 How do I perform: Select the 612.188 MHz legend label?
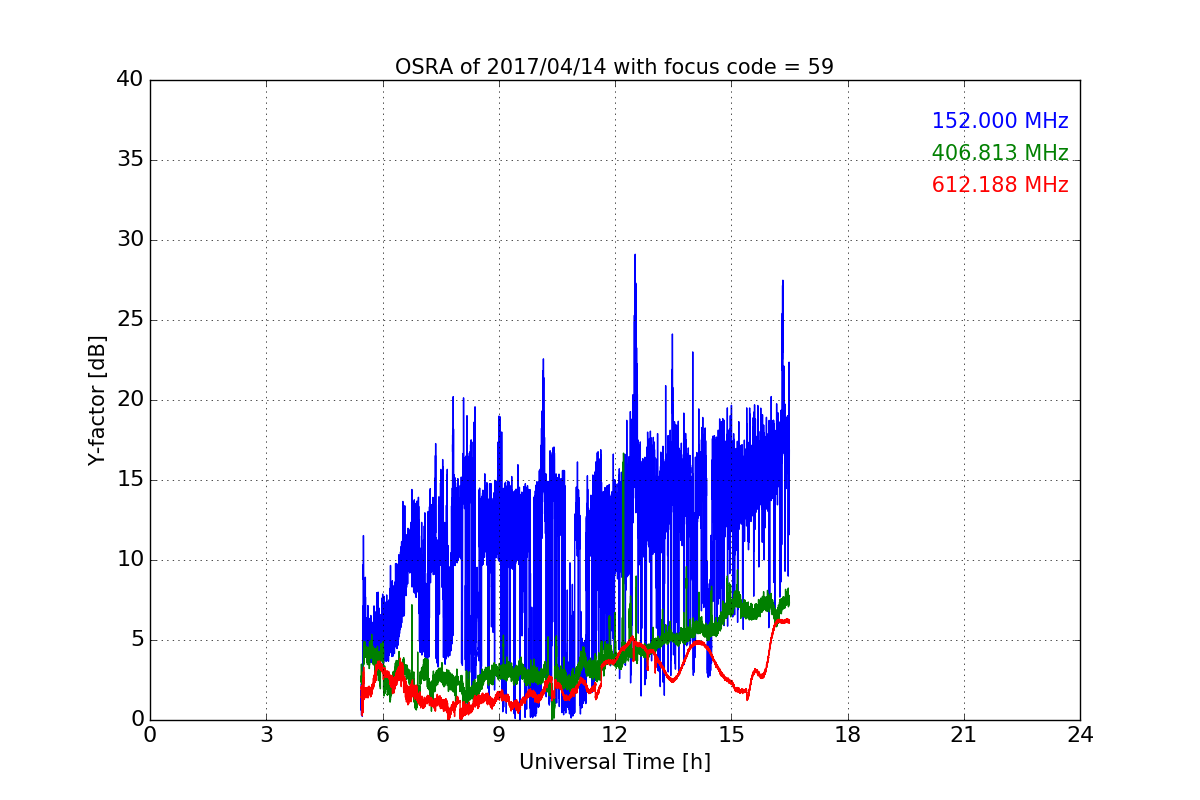point(1000,185)
